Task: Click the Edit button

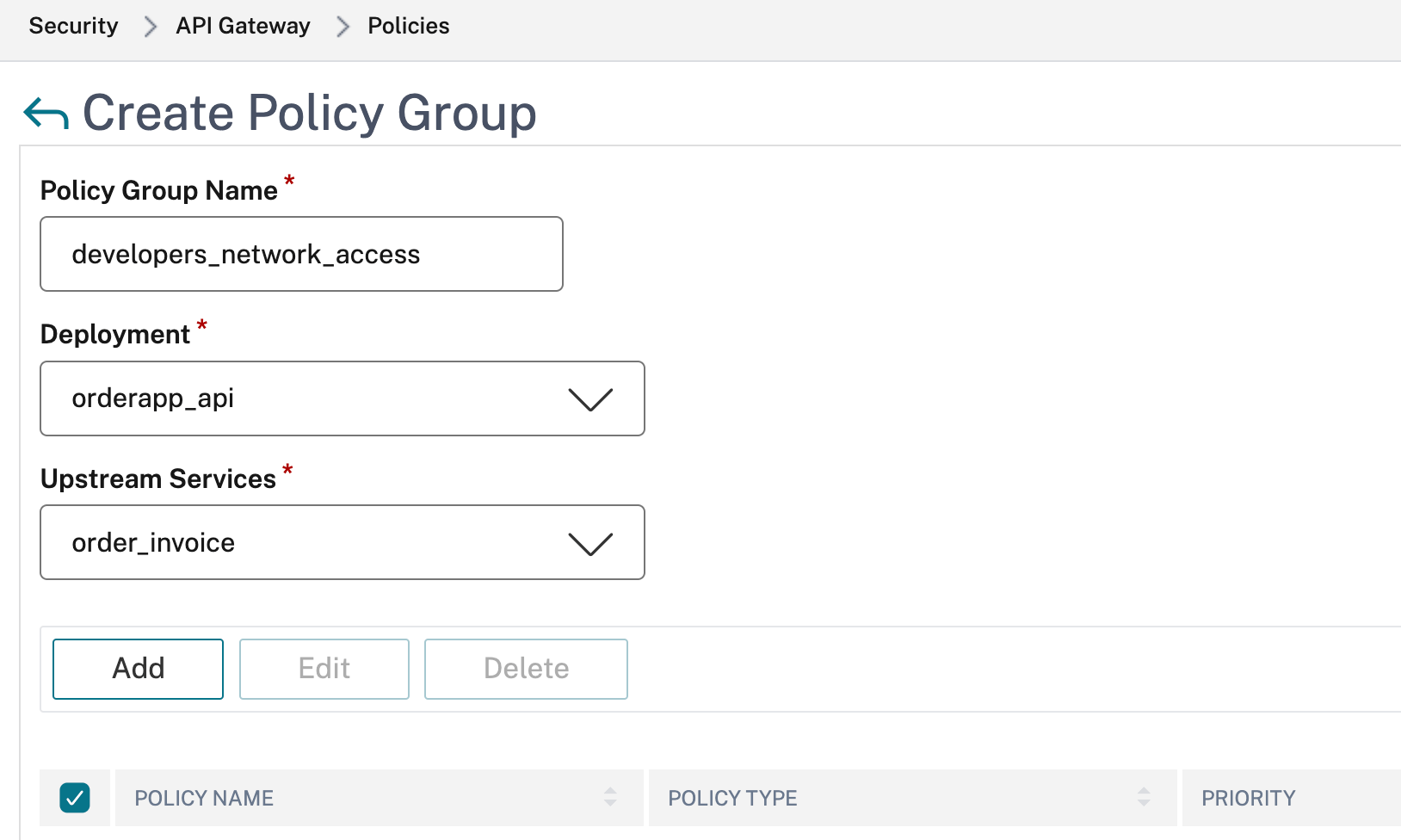Action: click(x=324, y=669)
